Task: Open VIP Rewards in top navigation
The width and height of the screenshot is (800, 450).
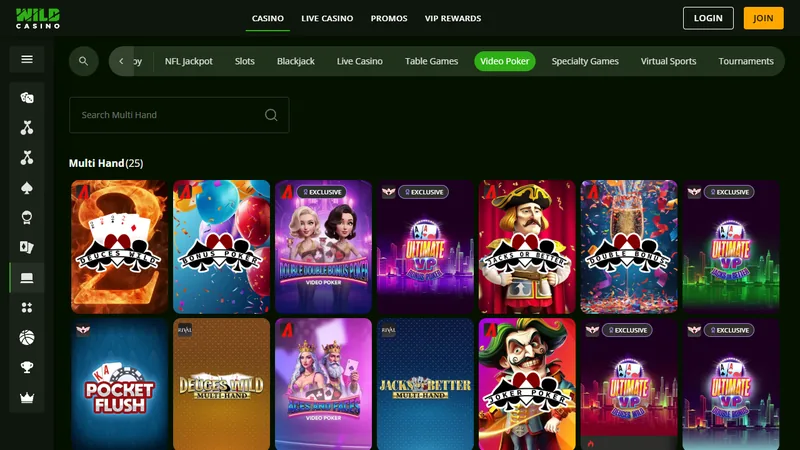Action: [x=453, y=18]
